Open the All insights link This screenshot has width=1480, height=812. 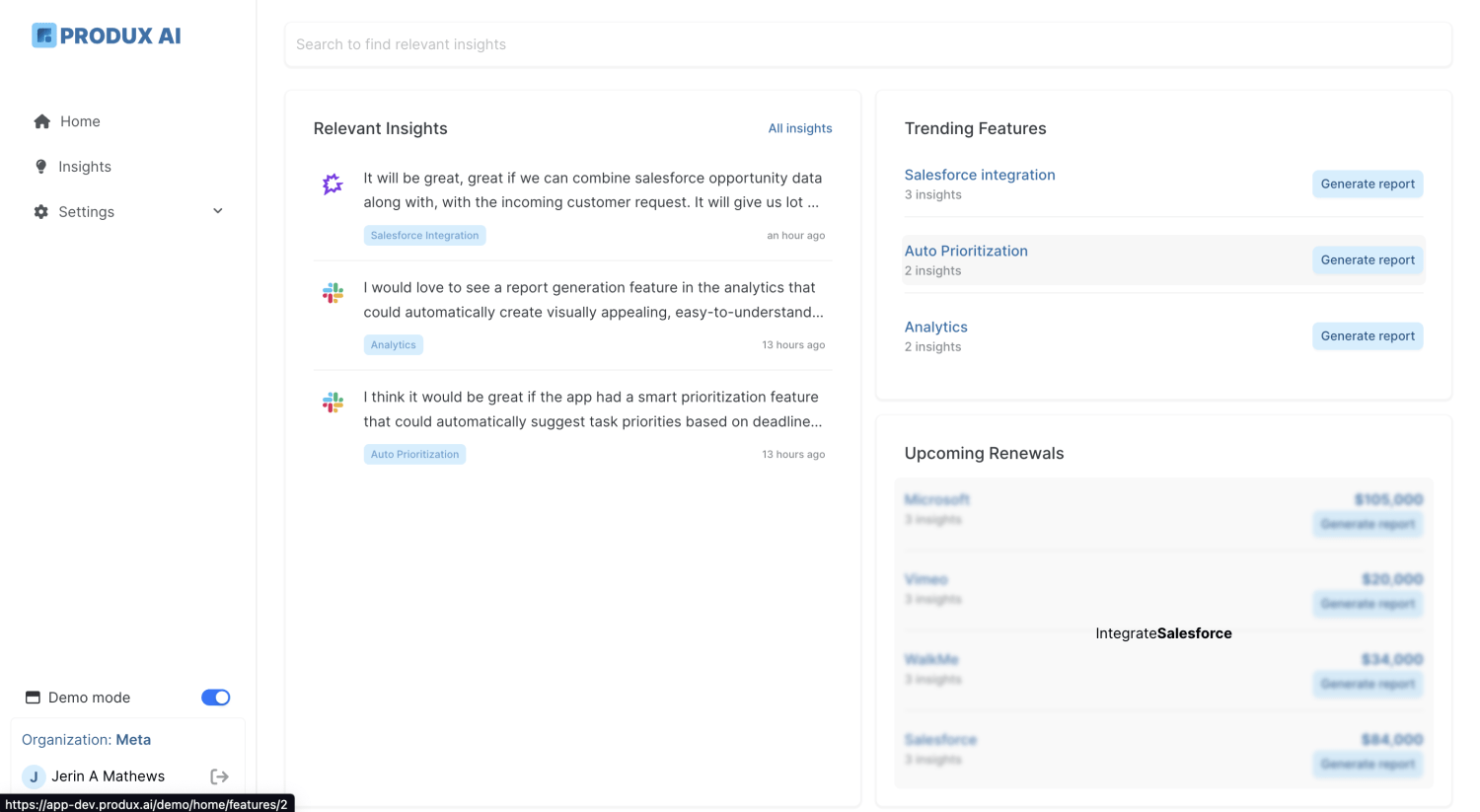[x=799, y=128]
